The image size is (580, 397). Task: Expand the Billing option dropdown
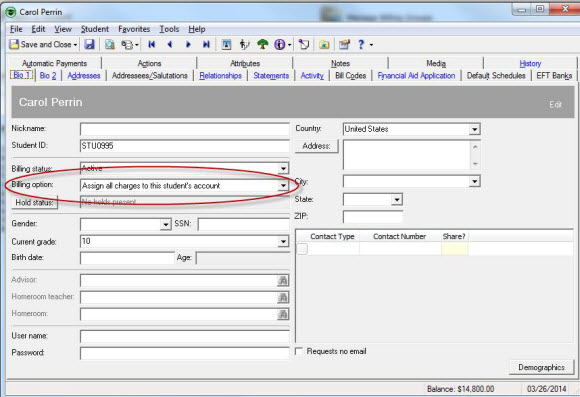coord(283,185)
